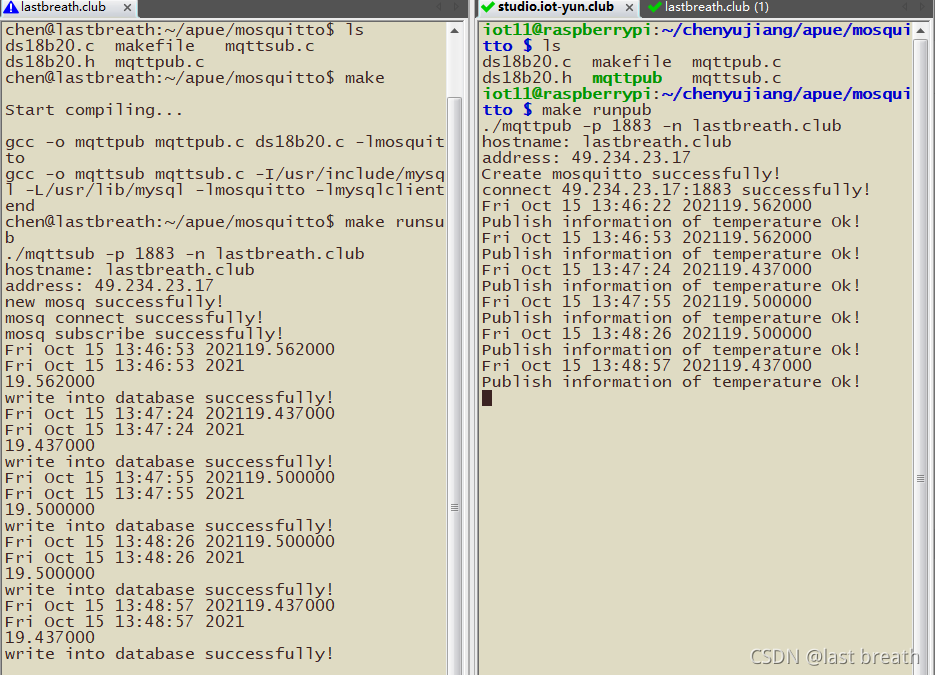Click left pane's previous-tab arrow
Screen dimensions: 935x675
[x=439, y=7]
